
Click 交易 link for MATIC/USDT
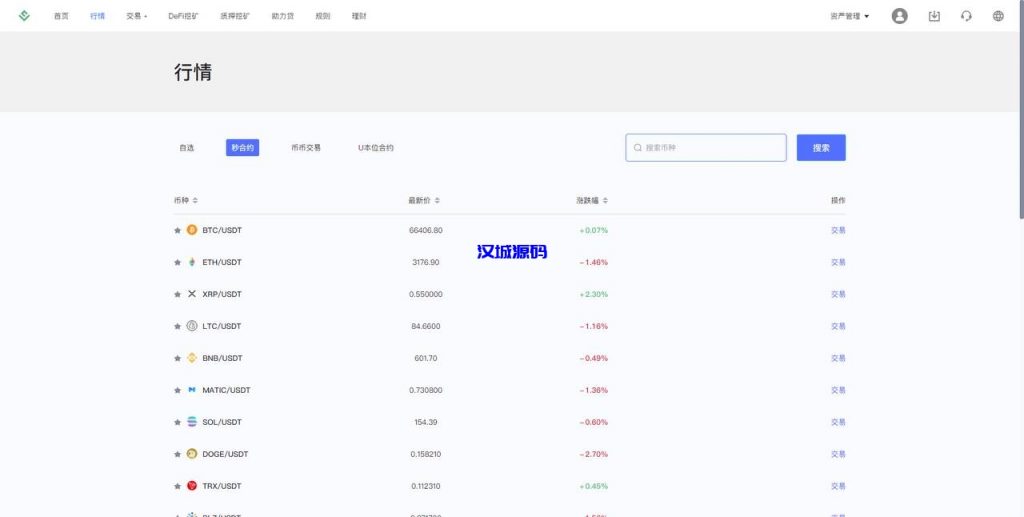click(838, 390)
